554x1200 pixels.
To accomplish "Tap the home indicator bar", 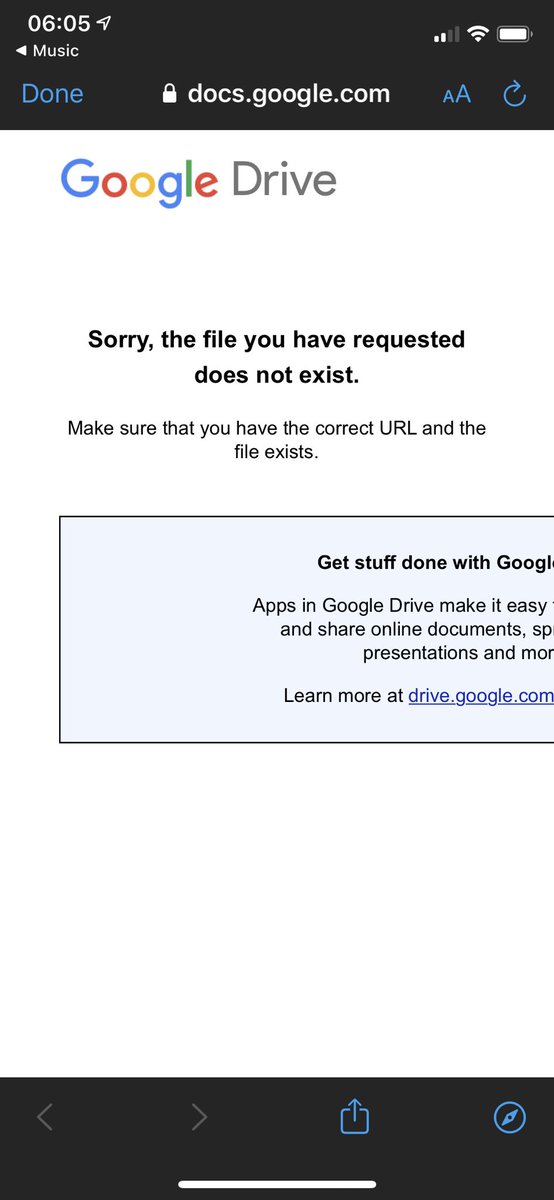I will click(277, 1184).
